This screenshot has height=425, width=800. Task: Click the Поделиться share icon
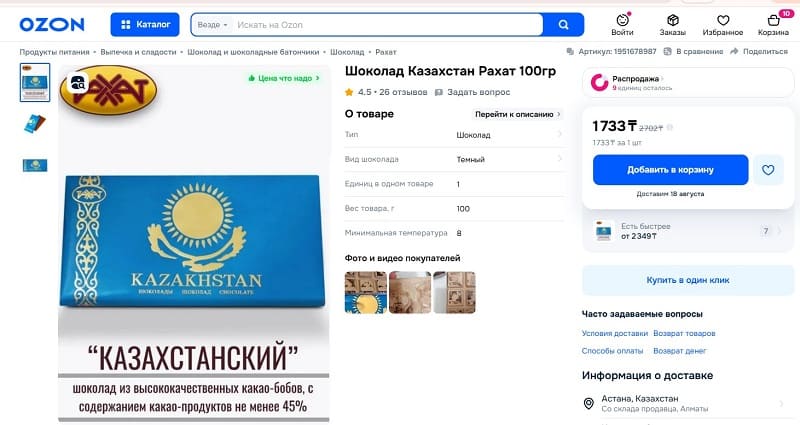click(x=734, y=52)
